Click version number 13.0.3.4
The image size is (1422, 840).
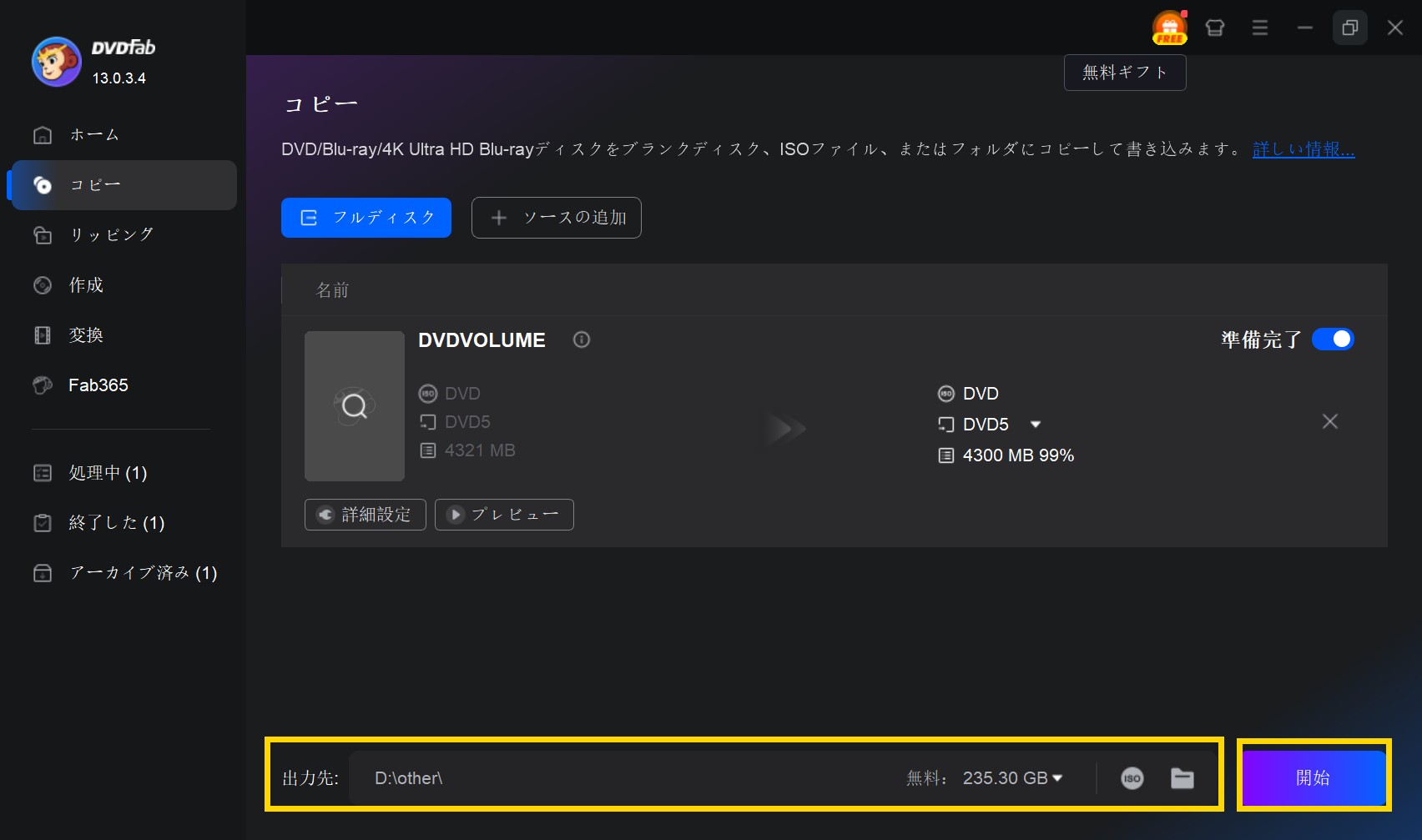tap(118, 78)
